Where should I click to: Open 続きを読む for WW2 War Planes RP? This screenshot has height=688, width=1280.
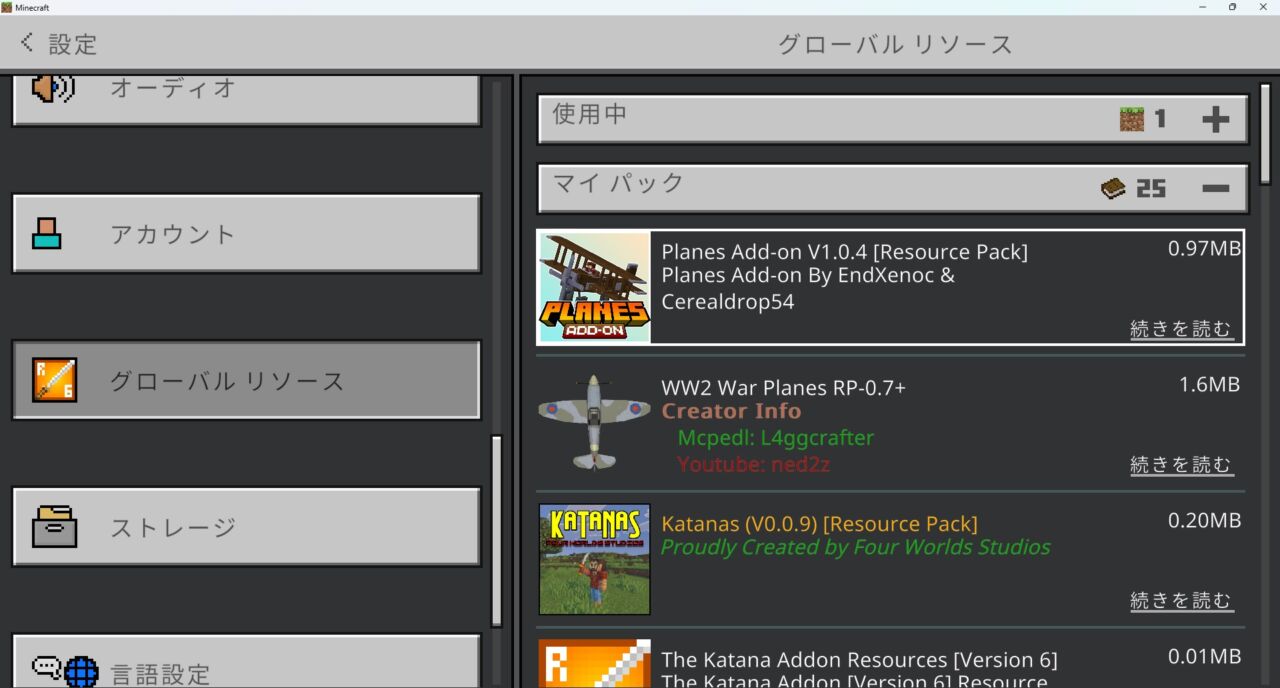point(1182,463)
